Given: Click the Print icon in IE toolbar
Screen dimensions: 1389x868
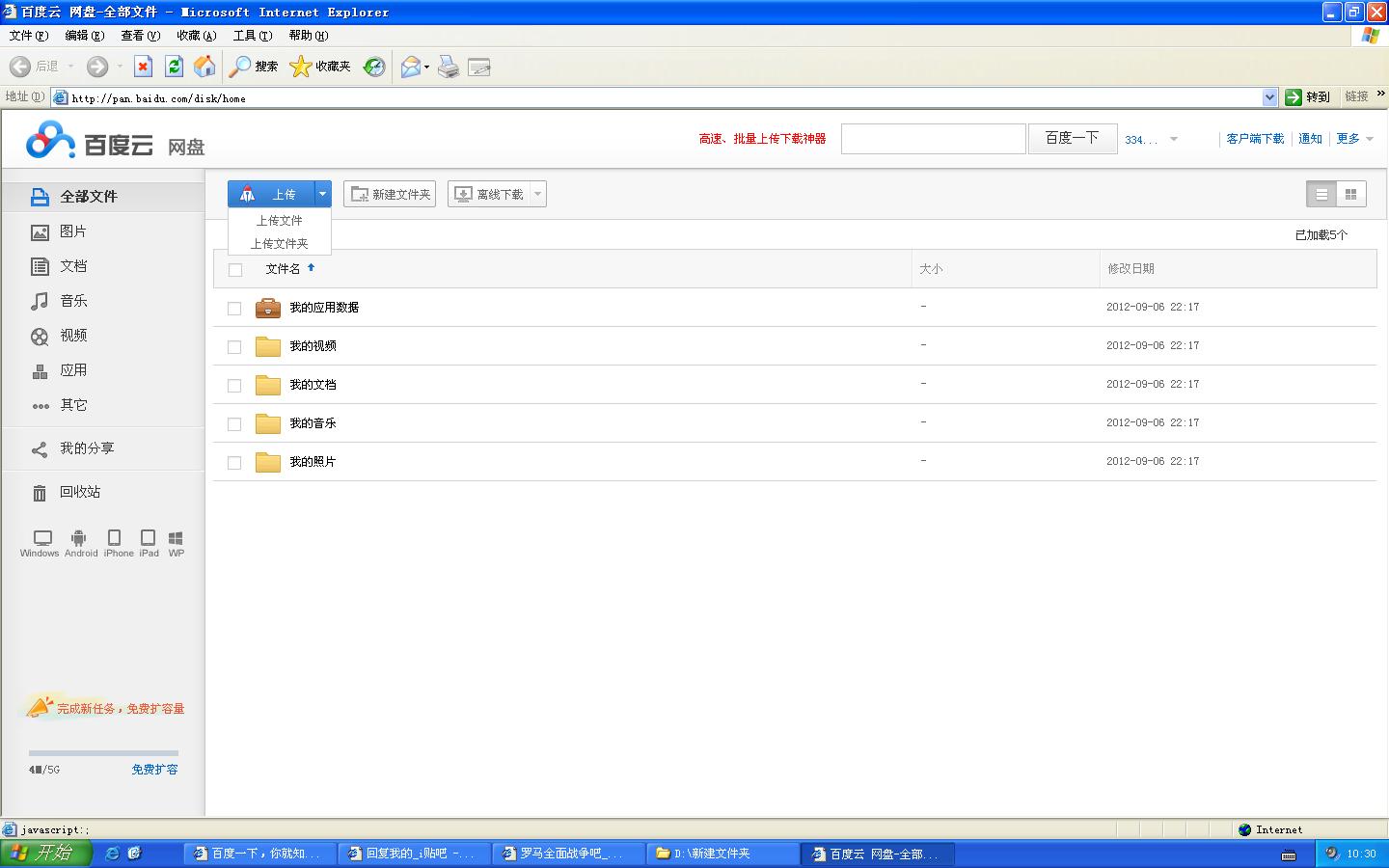Looking at the screenshot, I should tap(449, 67).
